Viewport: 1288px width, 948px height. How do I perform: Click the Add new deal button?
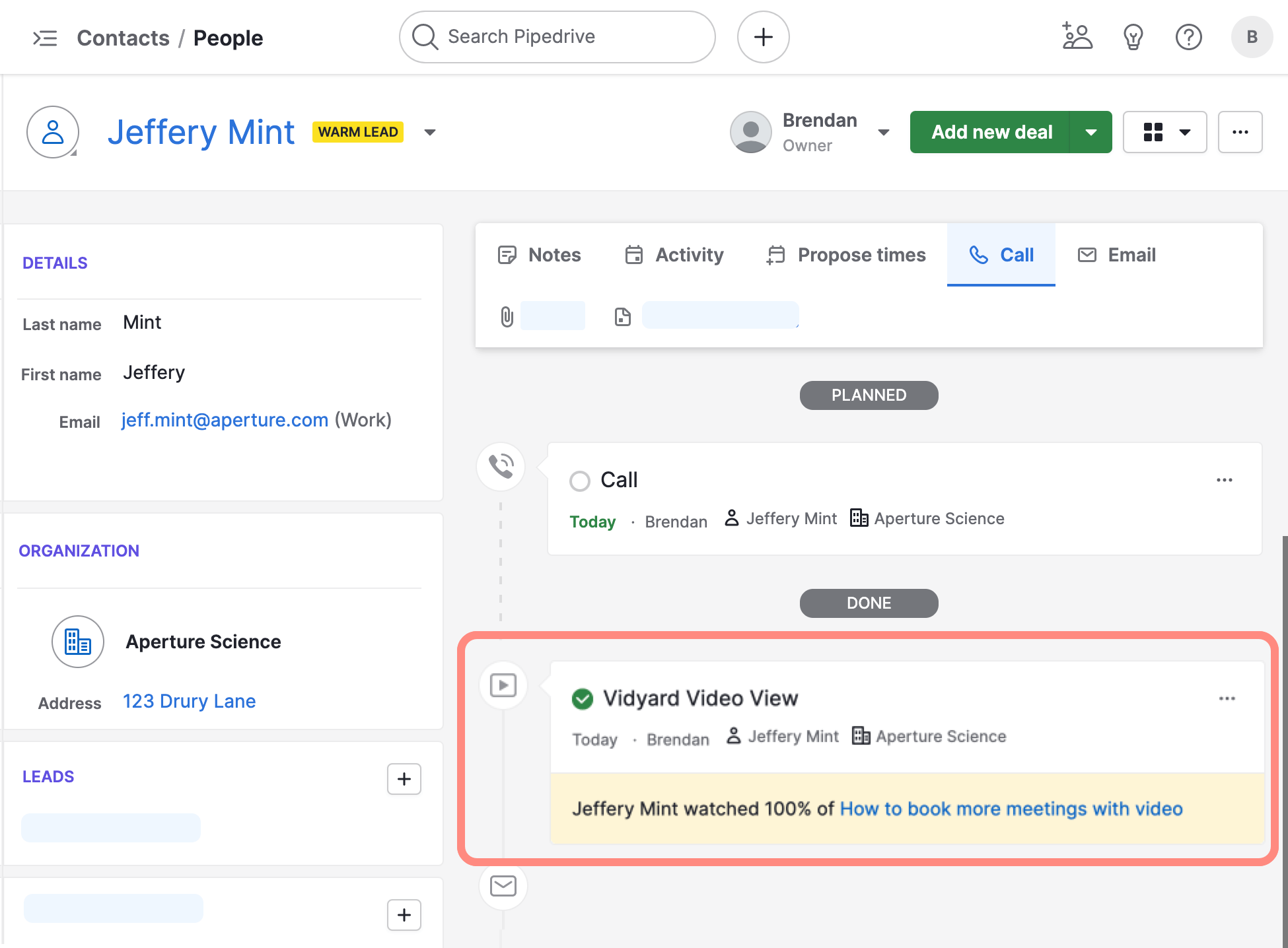pos(991,132)
